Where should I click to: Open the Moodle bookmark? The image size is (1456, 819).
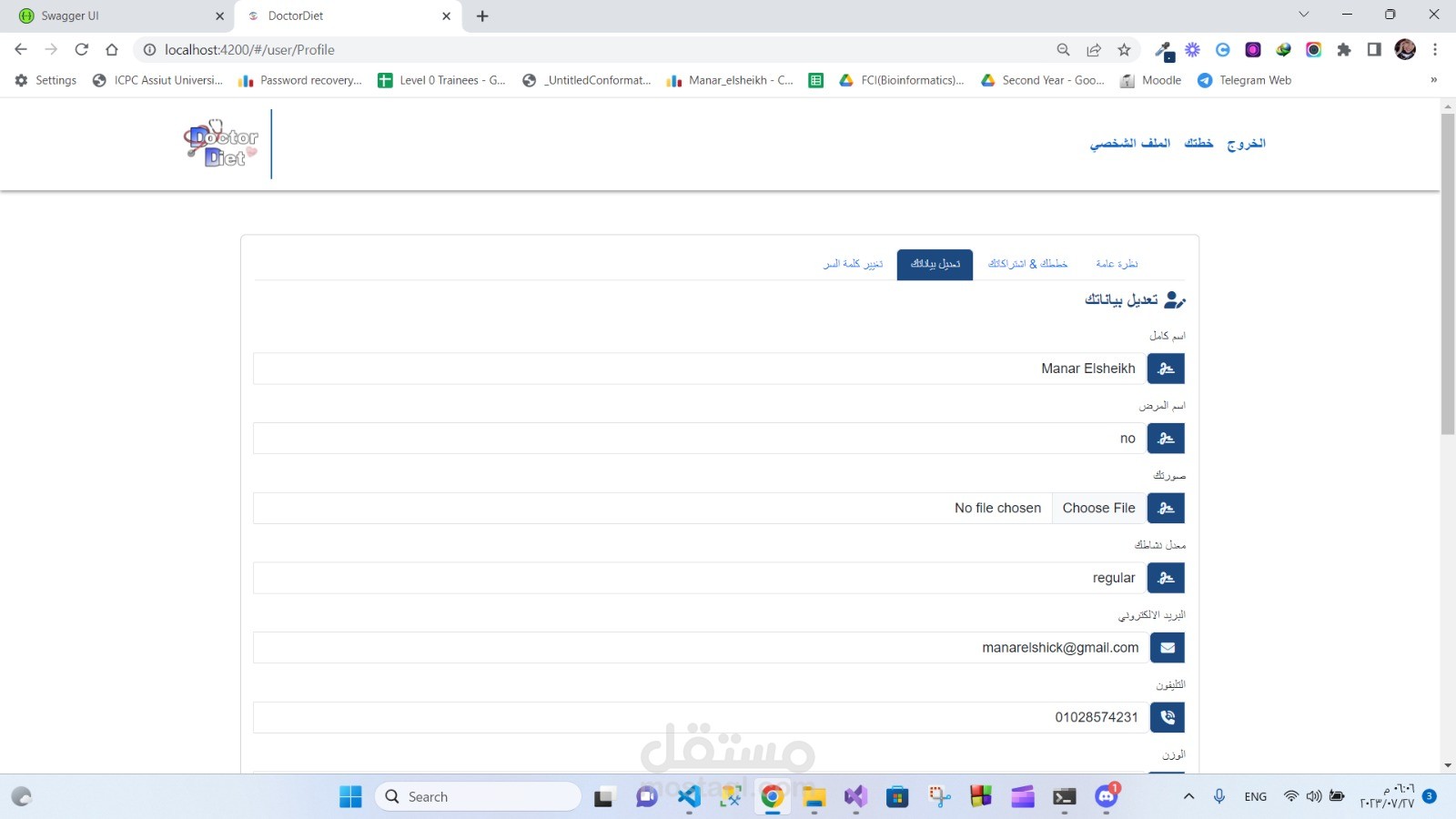tap(1151, 80)
